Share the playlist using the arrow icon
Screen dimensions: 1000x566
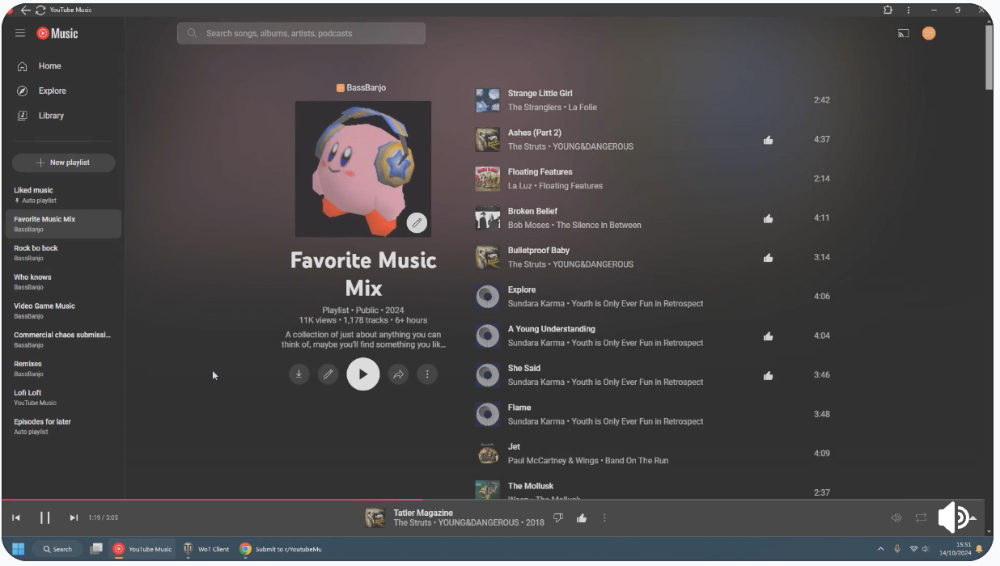[x=398, y=375]
